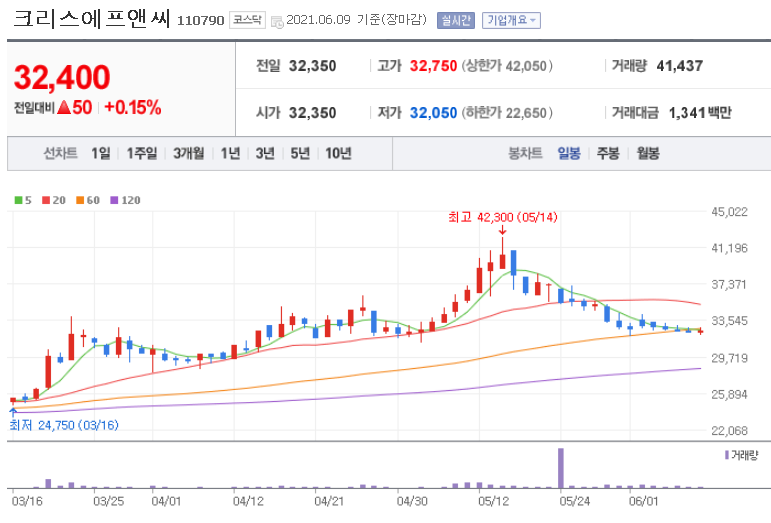Click the green 5-day moving average swatch
Viewport: 771px width, 523px height.
click(x=18, y=200)
